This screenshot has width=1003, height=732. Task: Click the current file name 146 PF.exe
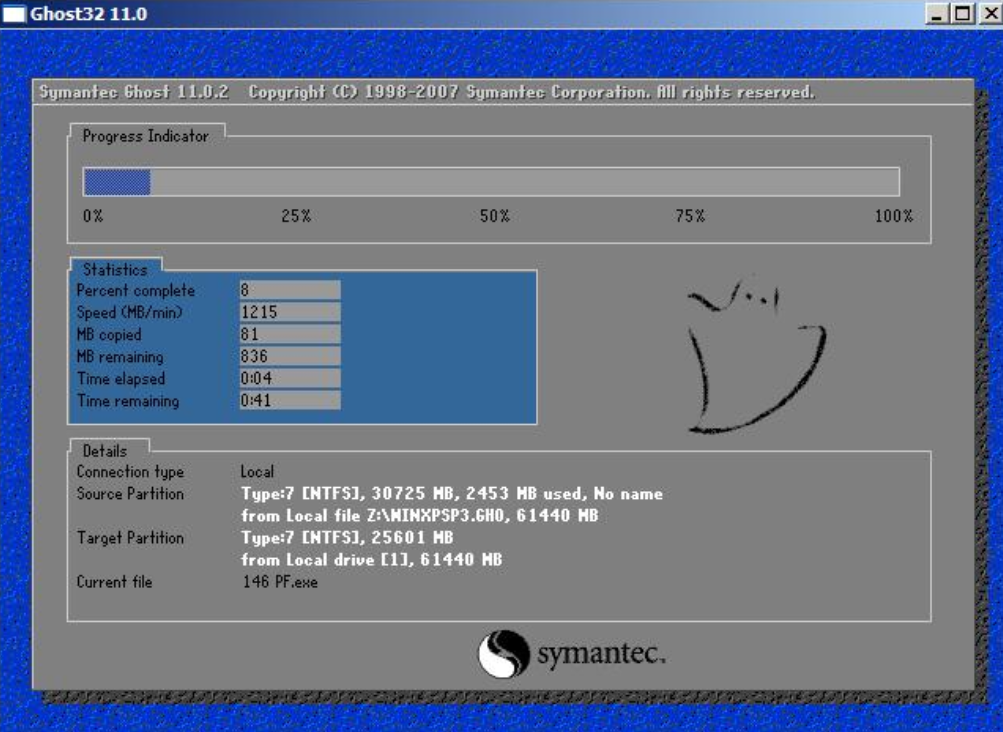pos(280,581)
